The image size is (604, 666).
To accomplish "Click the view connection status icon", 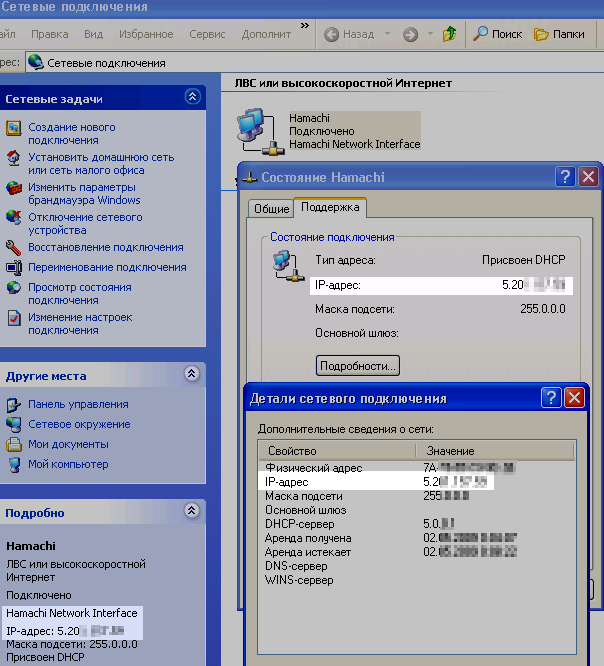I will (14, 288).
